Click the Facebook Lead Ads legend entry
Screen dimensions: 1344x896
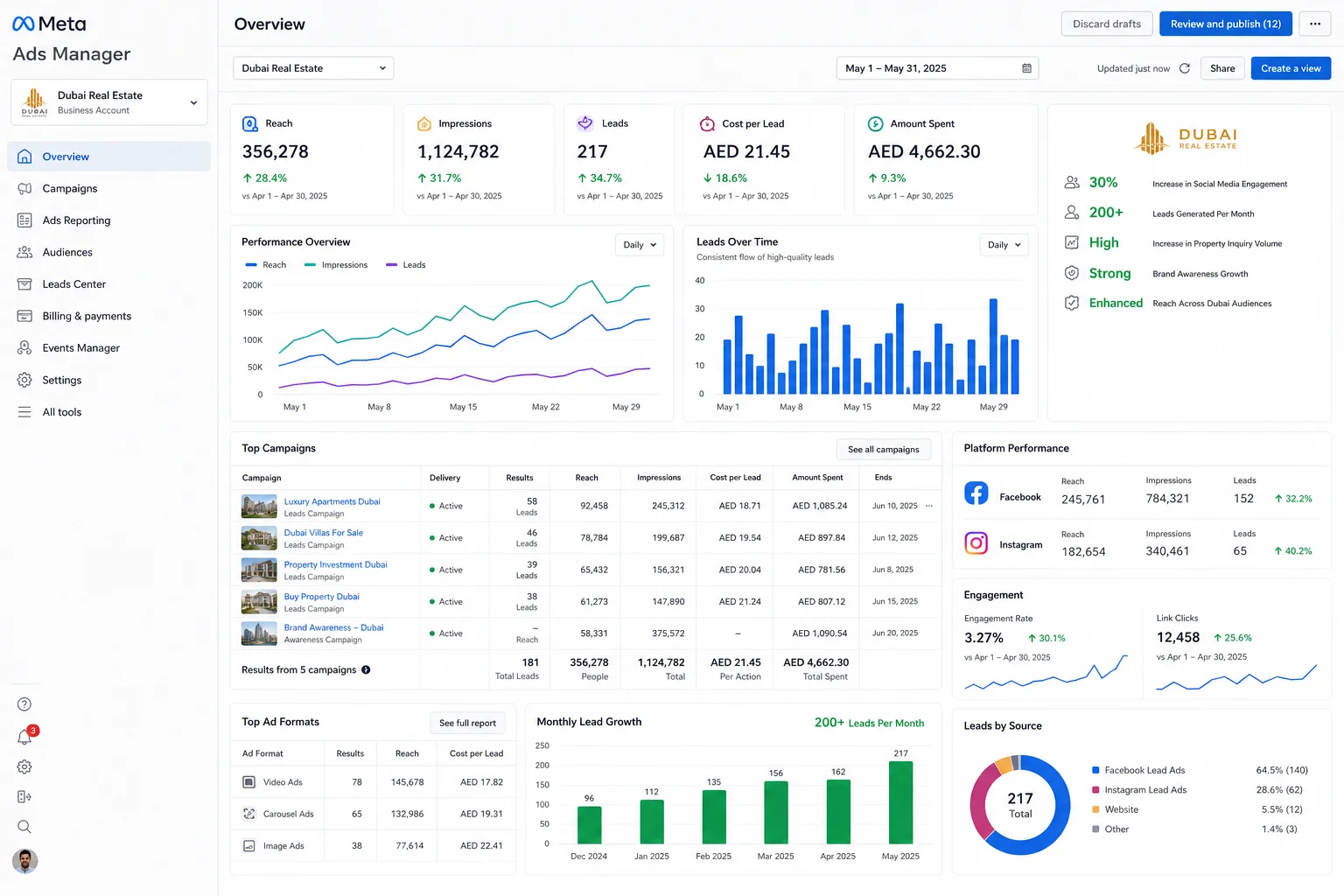[x=1138, y=771]
